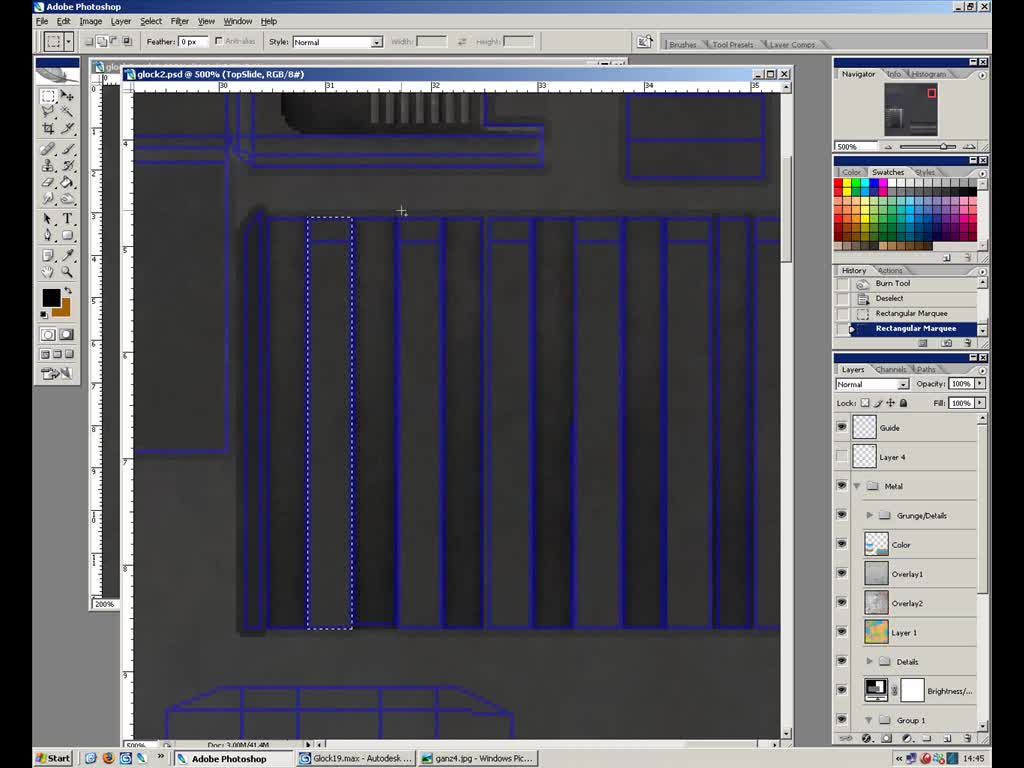
Task: Select the Lasso tool
Action: [48, 110]
